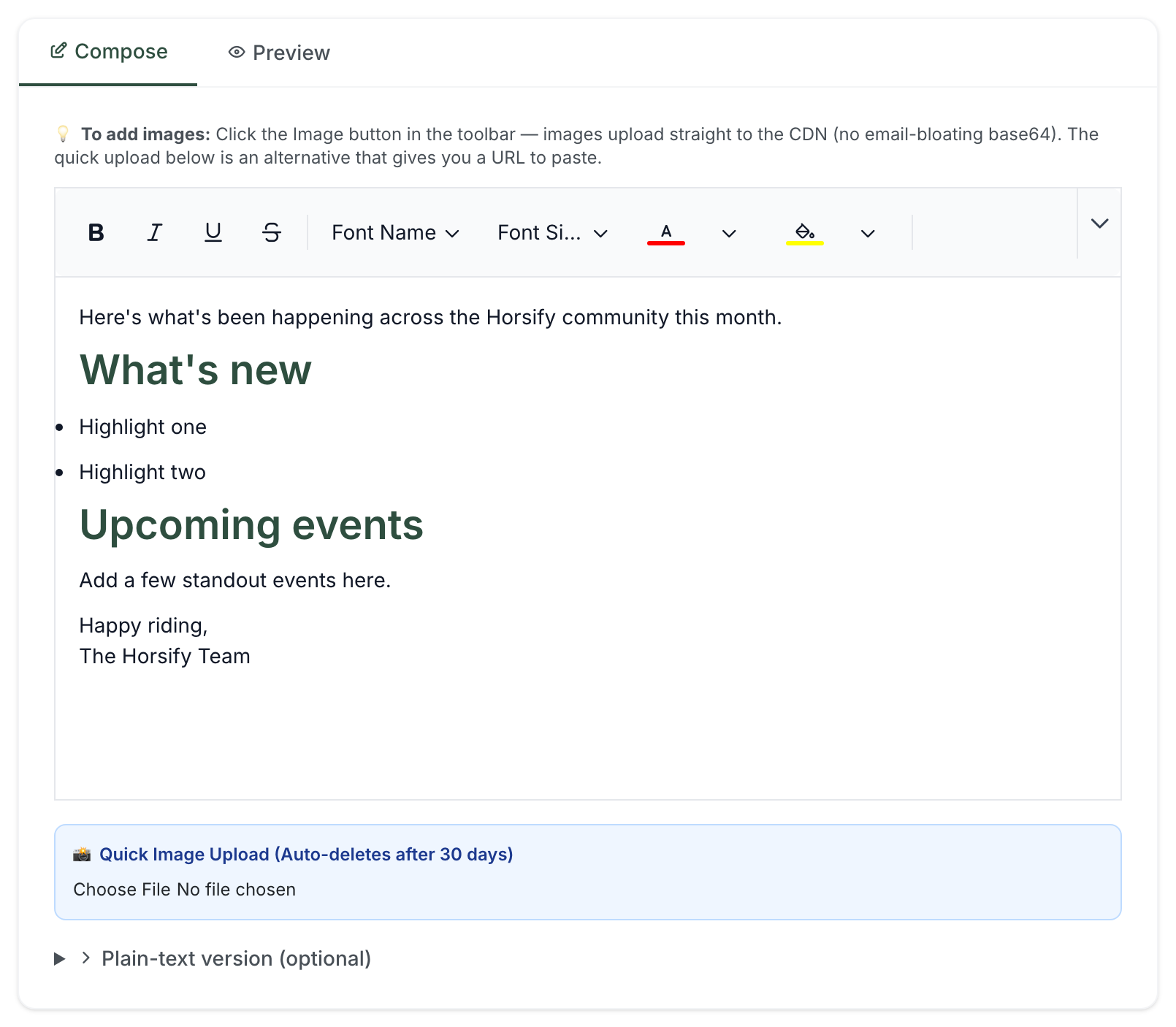Toggle italic formatting

click(x=154, y=232)
